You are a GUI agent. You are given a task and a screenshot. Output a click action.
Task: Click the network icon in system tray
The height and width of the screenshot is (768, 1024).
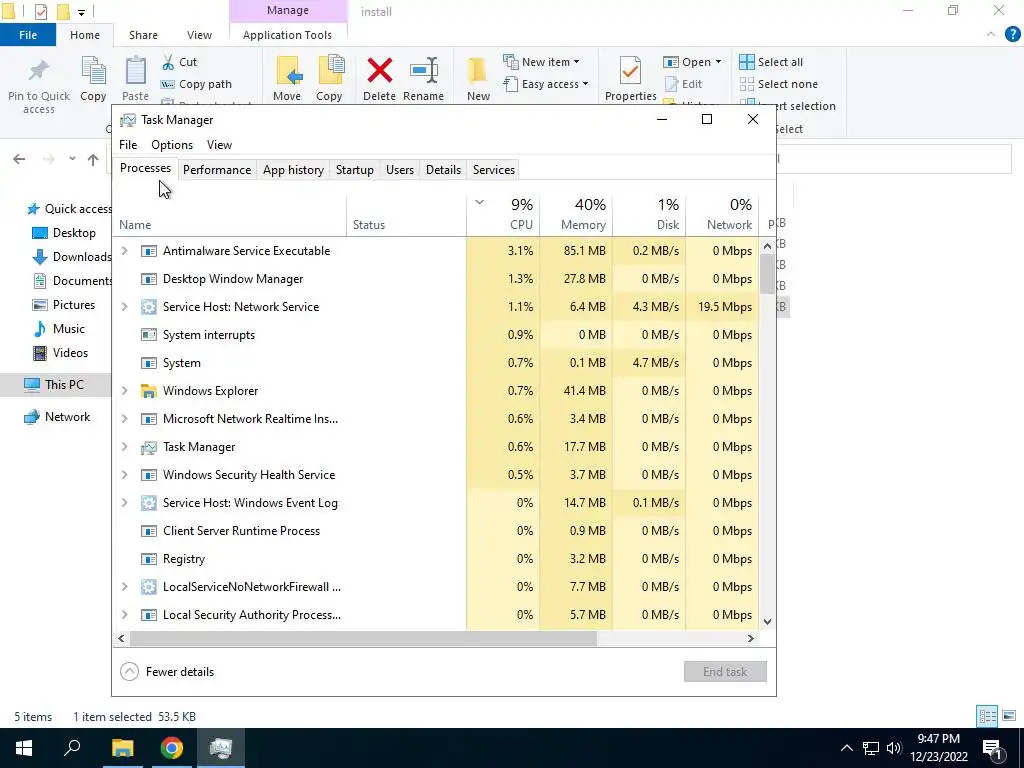tap(871, 748)
